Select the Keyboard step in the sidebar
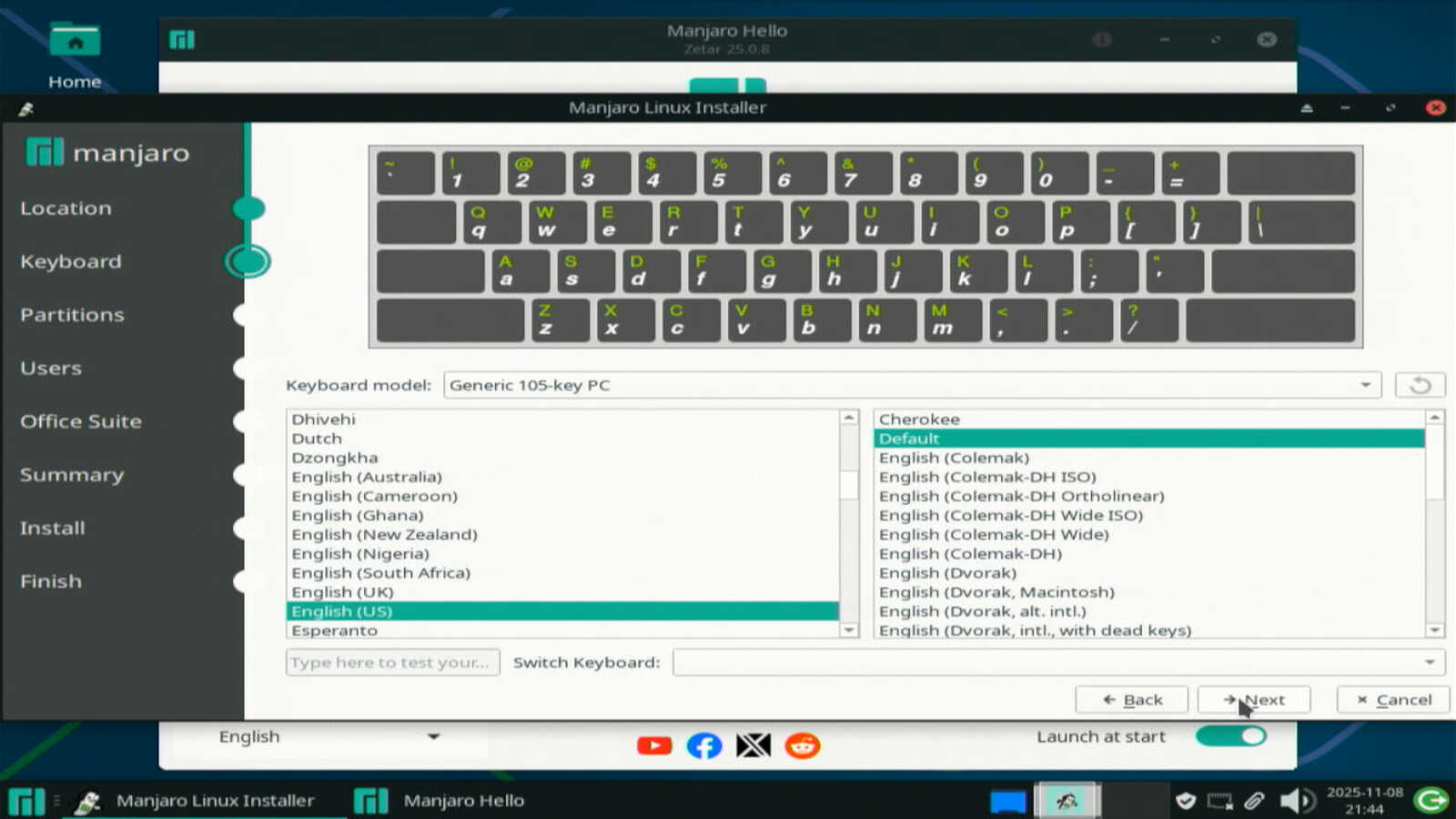1456x819 pixels. [71, 262]
